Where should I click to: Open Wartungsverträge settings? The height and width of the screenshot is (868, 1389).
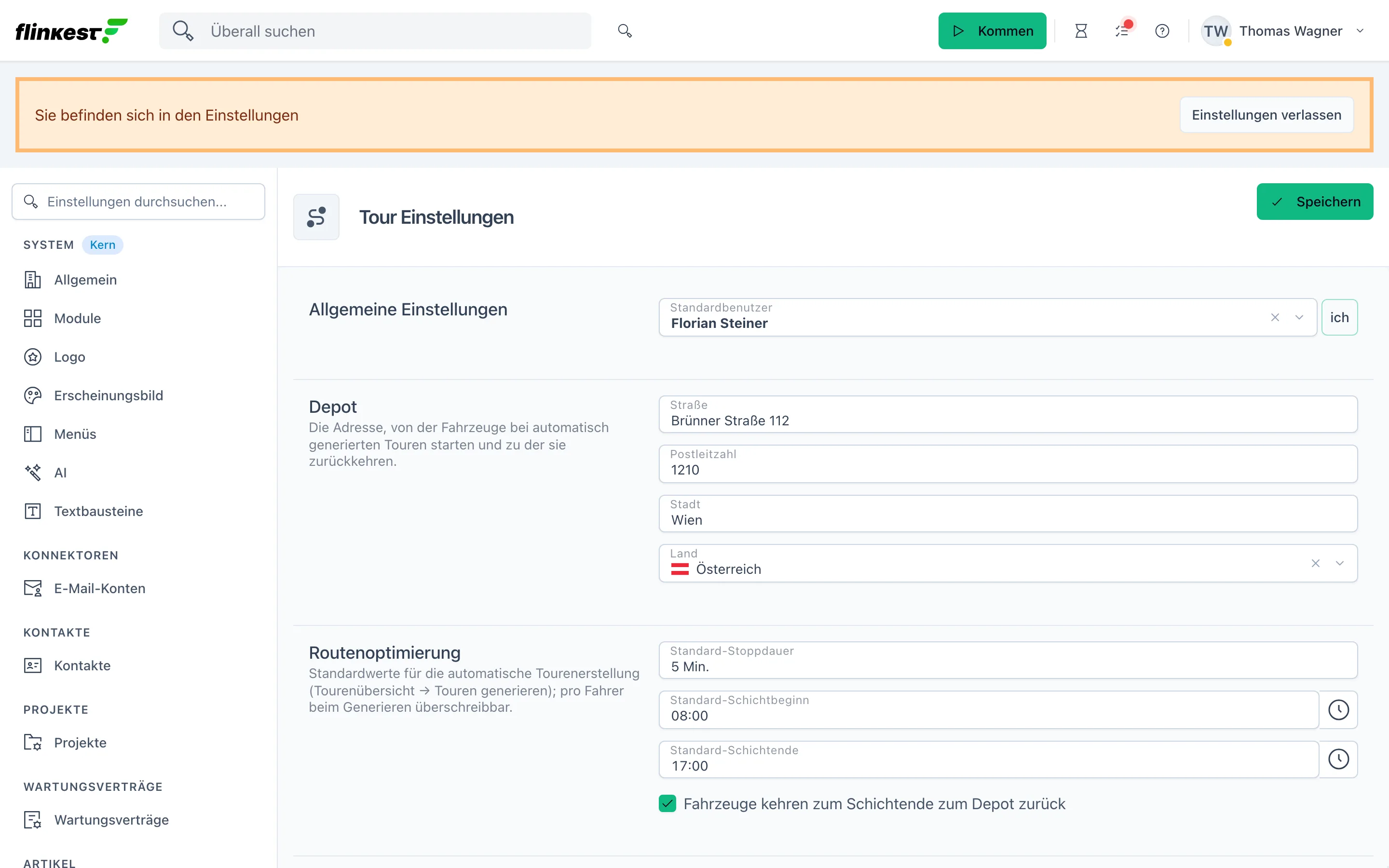(x=138, y=820)
